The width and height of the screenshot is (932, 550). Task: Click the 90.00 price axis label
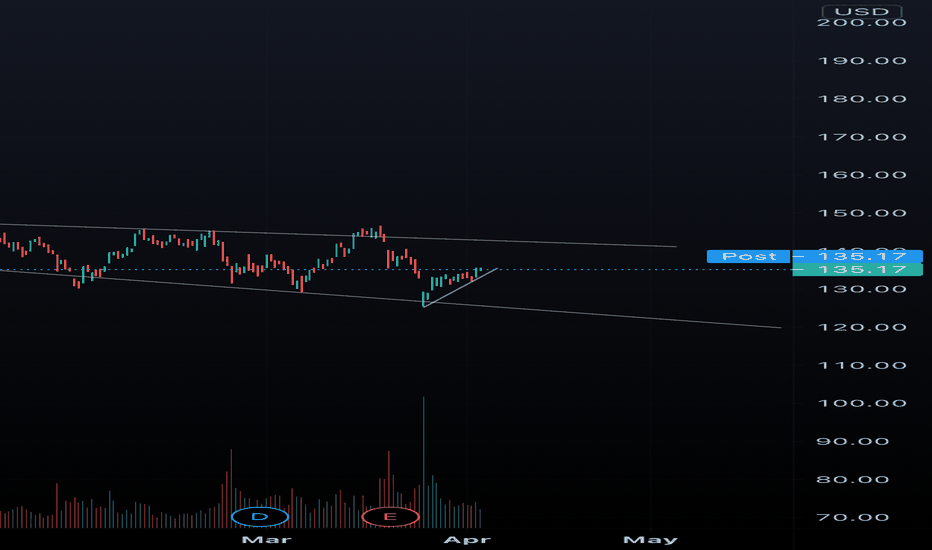[853, 441]
